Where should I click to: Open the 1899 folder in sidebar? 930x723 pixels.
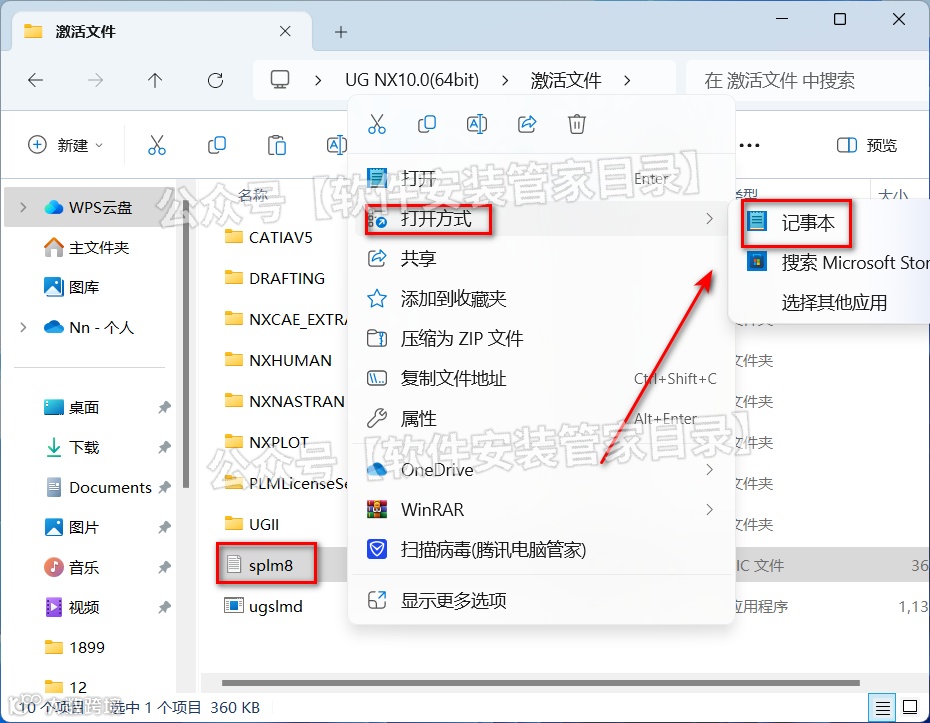(75, 647)
